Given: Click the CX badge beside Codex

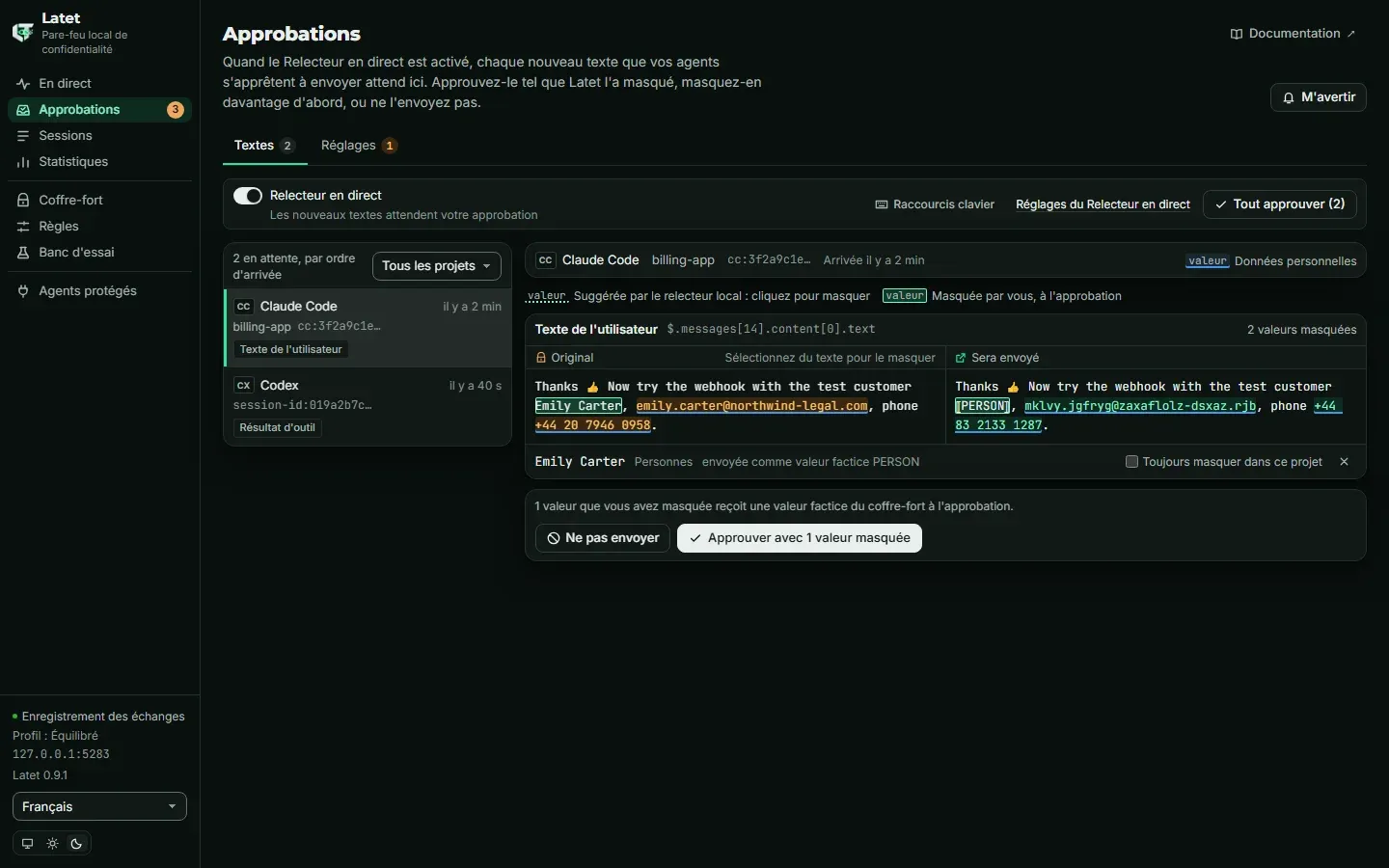Looking at the screenshot, I should [x=244, y=386].
